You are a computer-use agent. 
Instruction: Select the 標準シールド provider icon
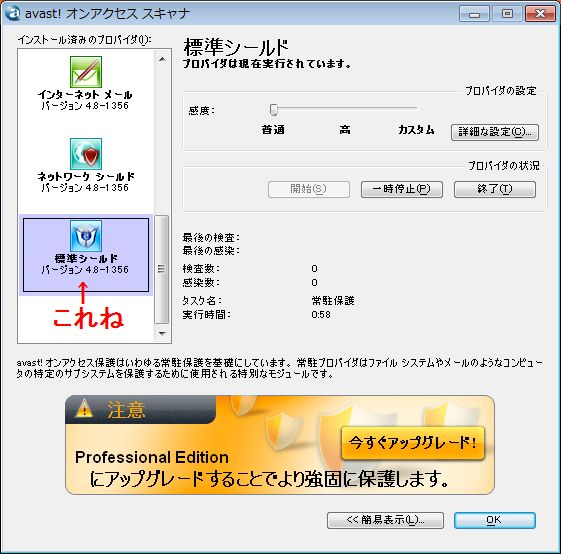pyautogui.click(x=86, y=236)
